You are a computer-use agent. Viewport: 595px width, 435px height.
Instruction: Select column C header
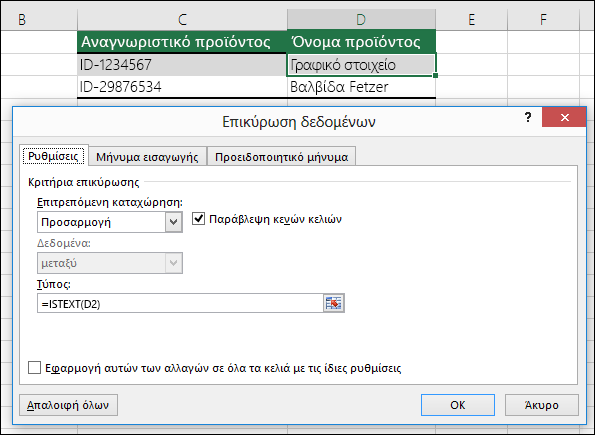point(182,19)
